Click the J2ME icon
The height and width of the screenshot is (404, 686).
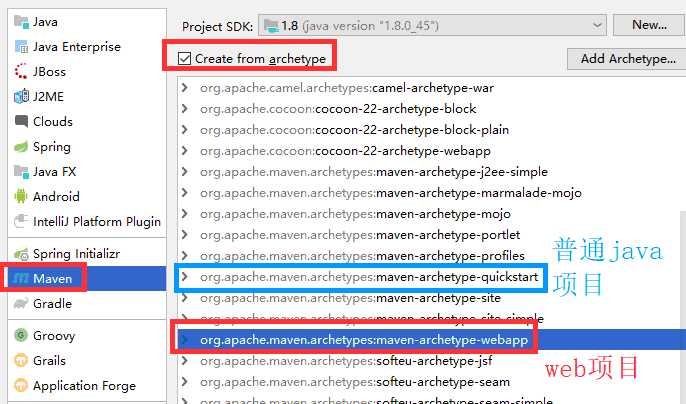point(21,96)
